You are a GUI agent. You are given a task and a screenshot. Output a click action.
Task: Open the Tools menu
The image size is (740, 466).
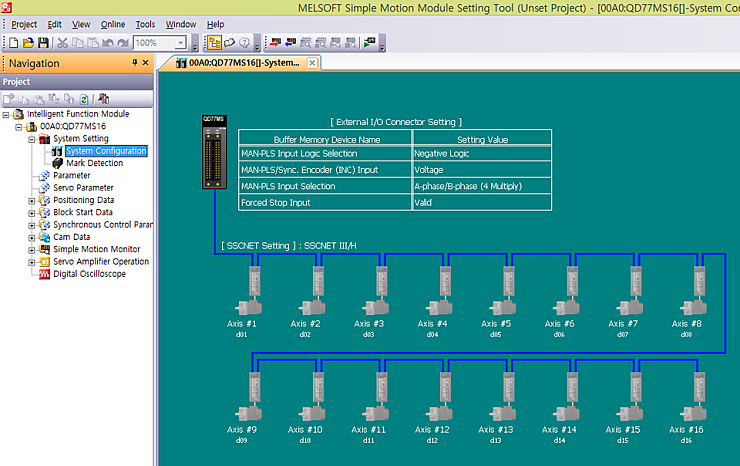[x=145, y=25]
